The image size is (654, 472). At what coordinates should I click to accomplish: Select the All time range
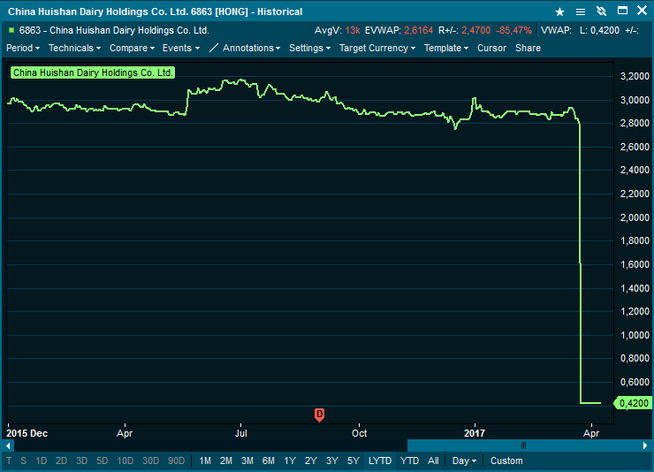click(433, 461)
